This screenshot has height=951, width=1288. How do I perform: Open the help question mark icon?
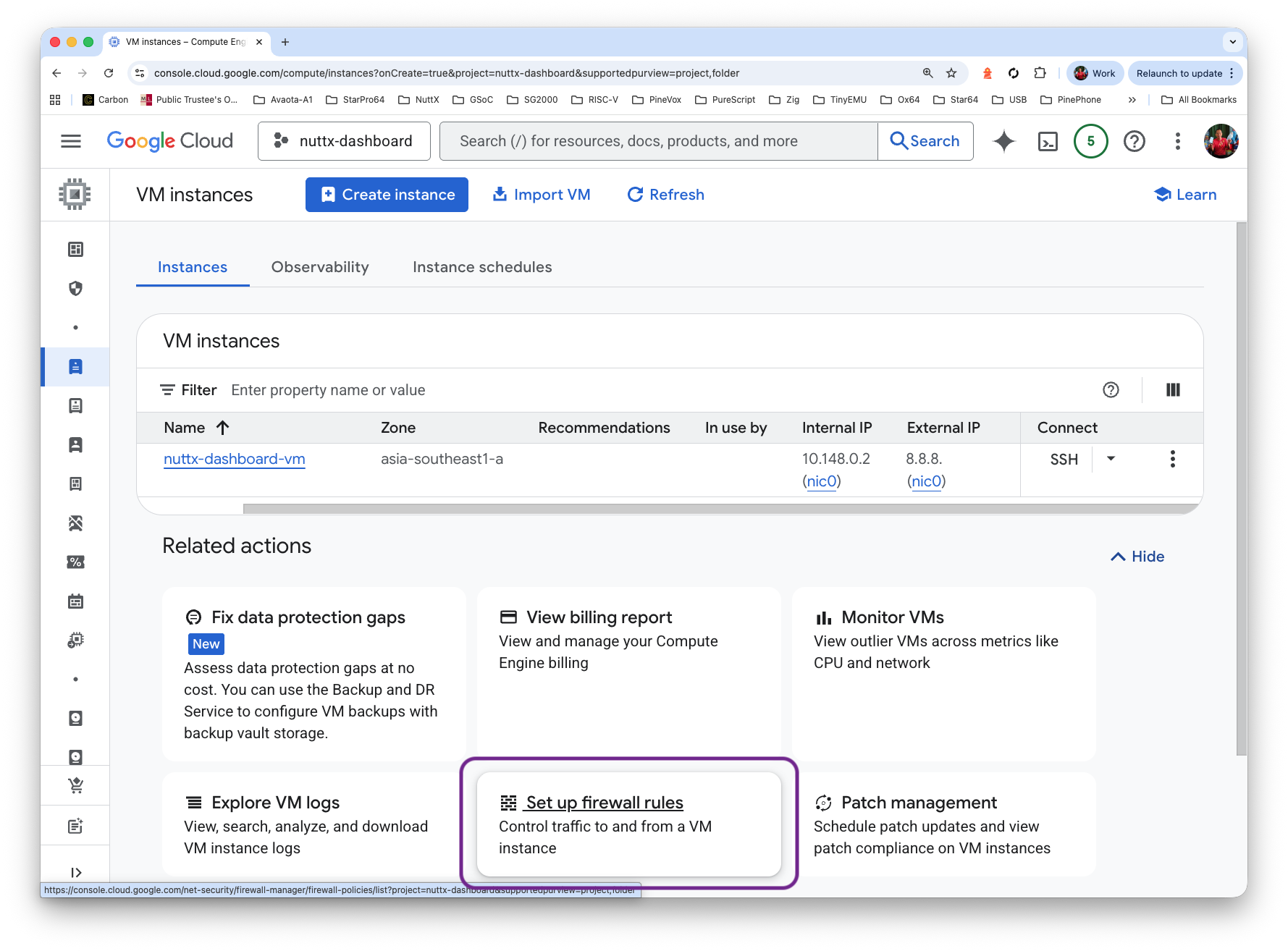click(1134, 141)
